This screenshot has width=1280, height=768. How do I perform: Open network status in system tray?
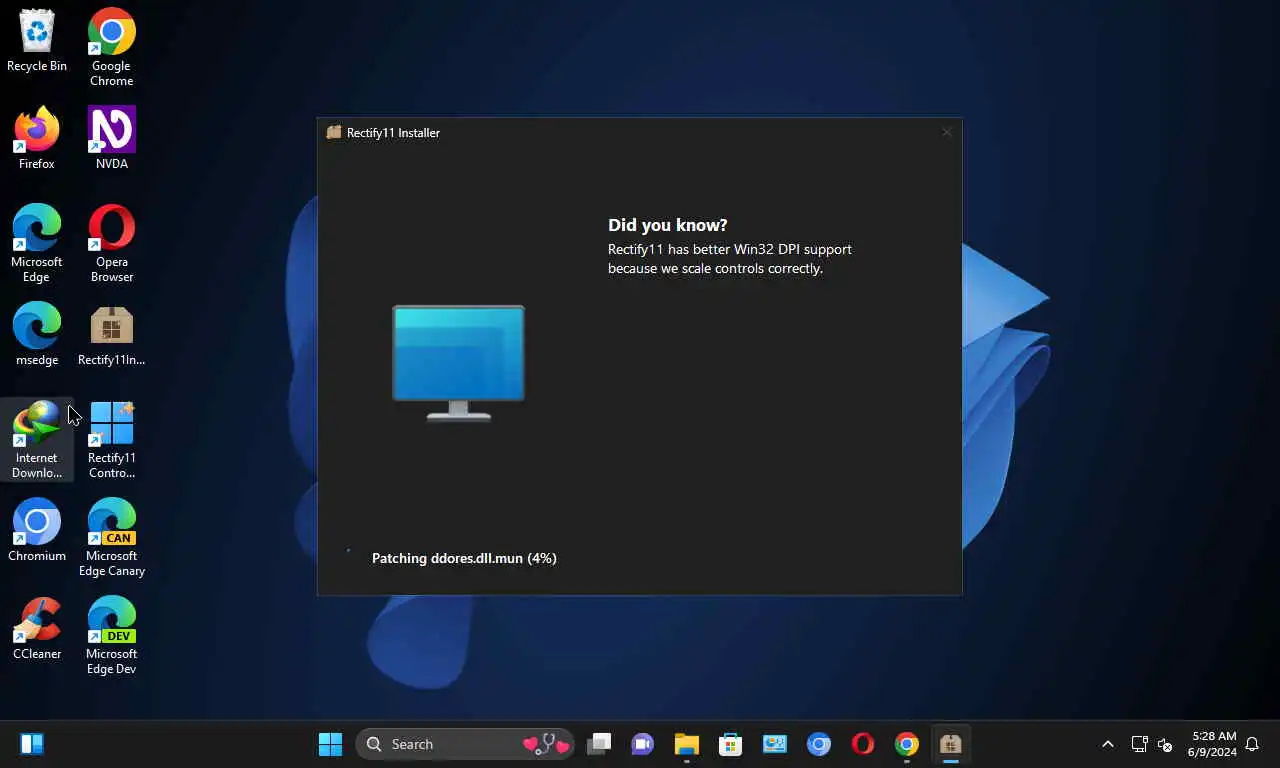(x=1139, y=744)
